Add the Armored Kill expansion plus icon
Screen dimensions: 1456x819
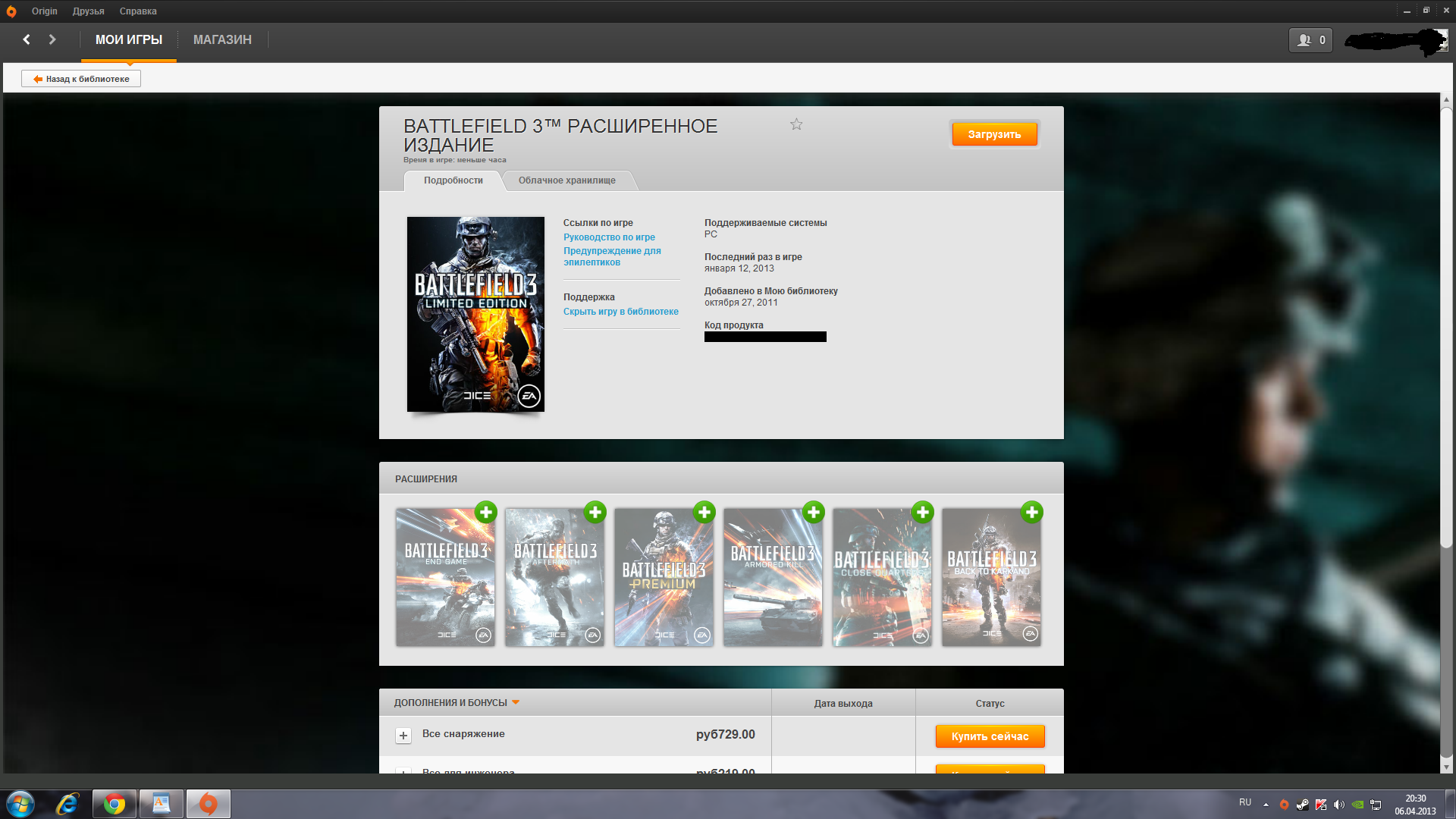point(814,512)
